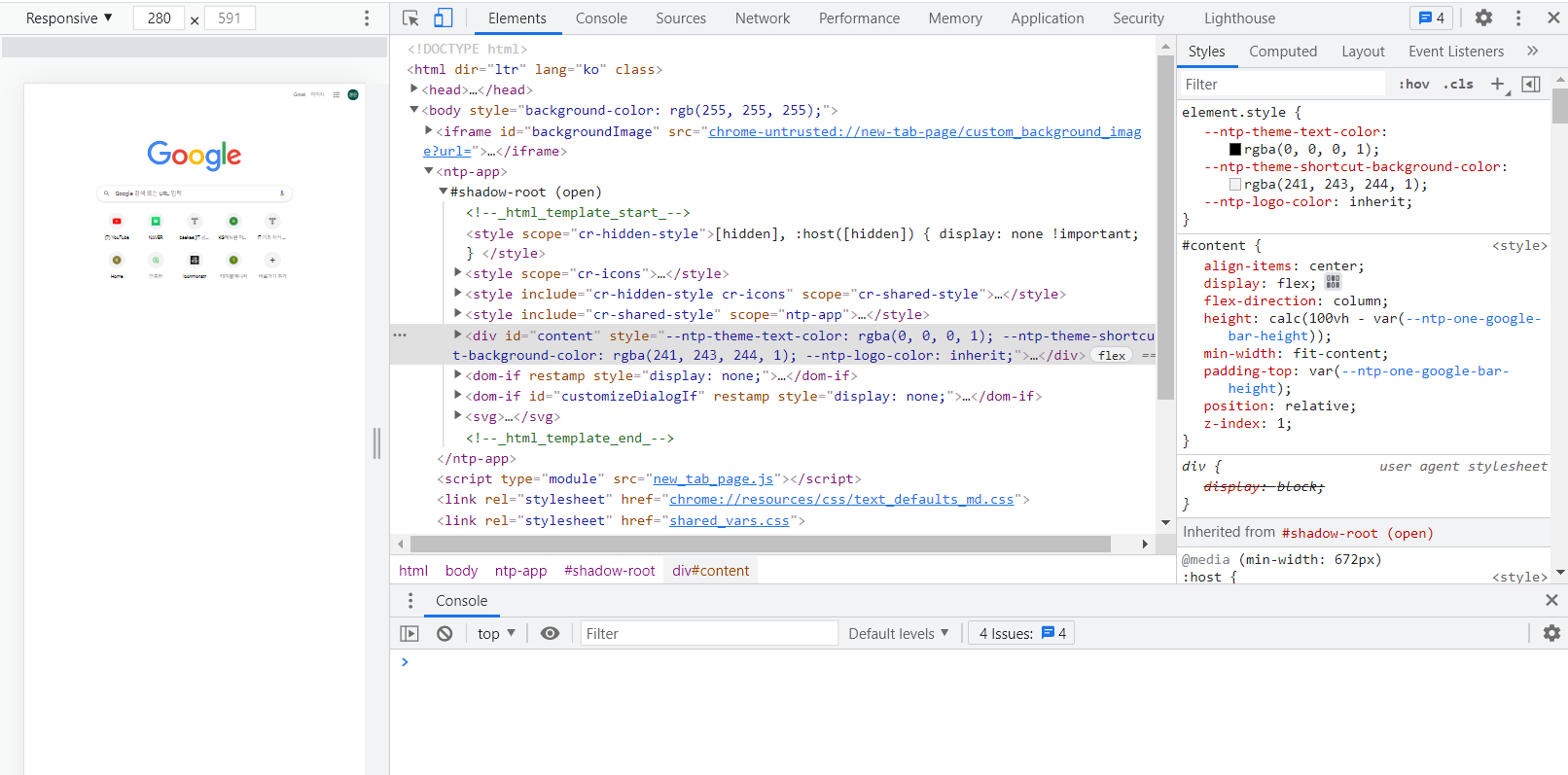Collapse the body element node
Viewport: 1568px width, 775px height.
413,110
